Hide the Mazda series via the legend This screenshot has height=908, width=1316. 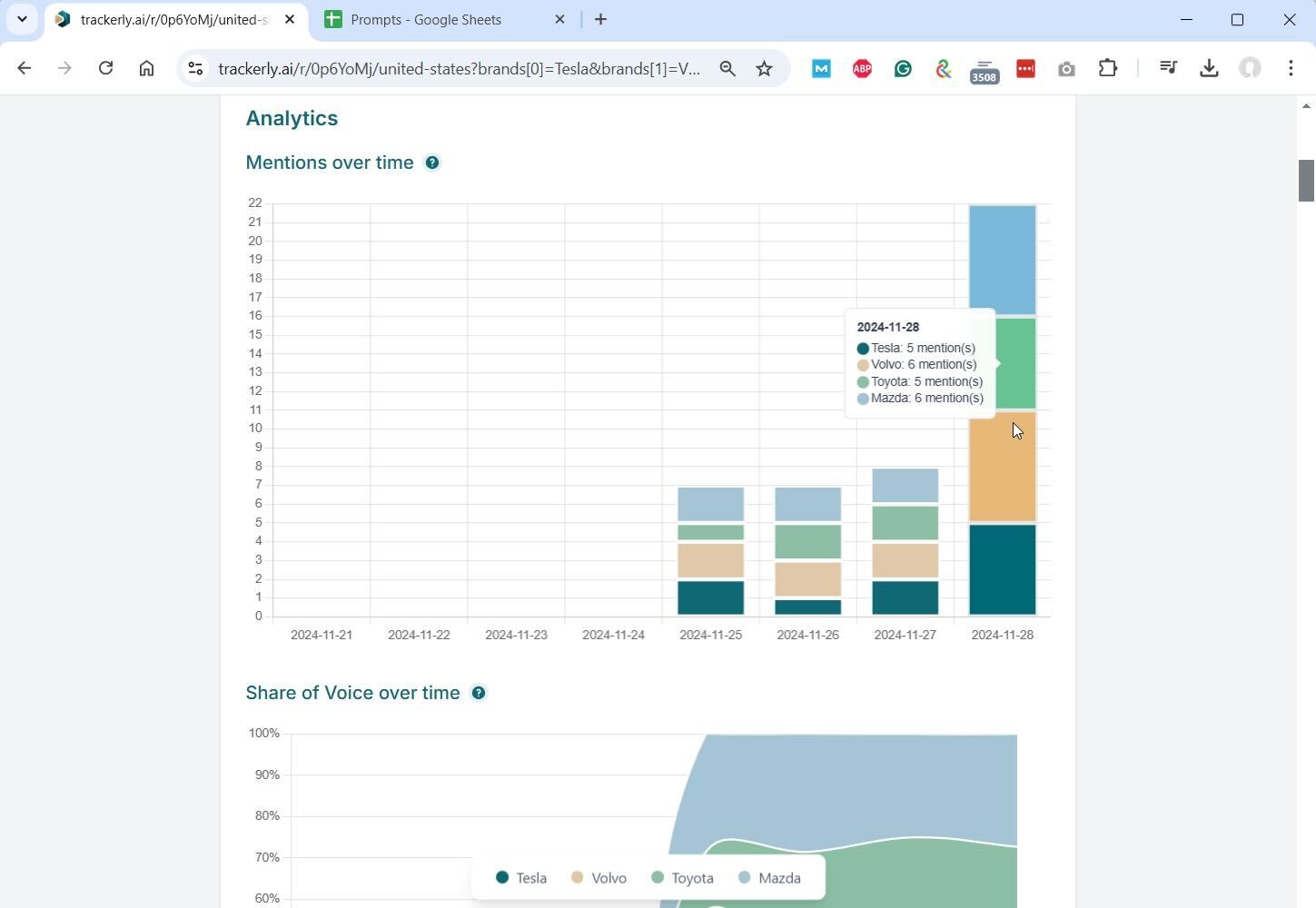(768, 877)
